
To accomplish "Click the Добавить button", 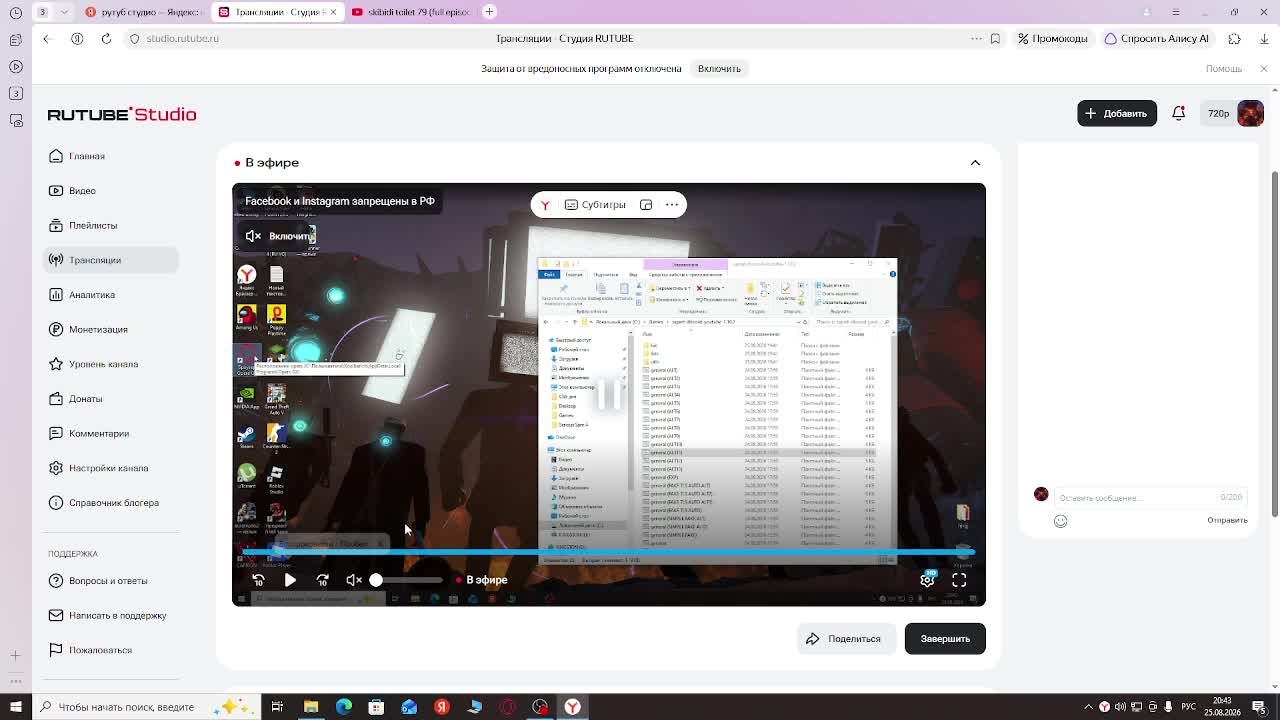I will click(1116, 113).
